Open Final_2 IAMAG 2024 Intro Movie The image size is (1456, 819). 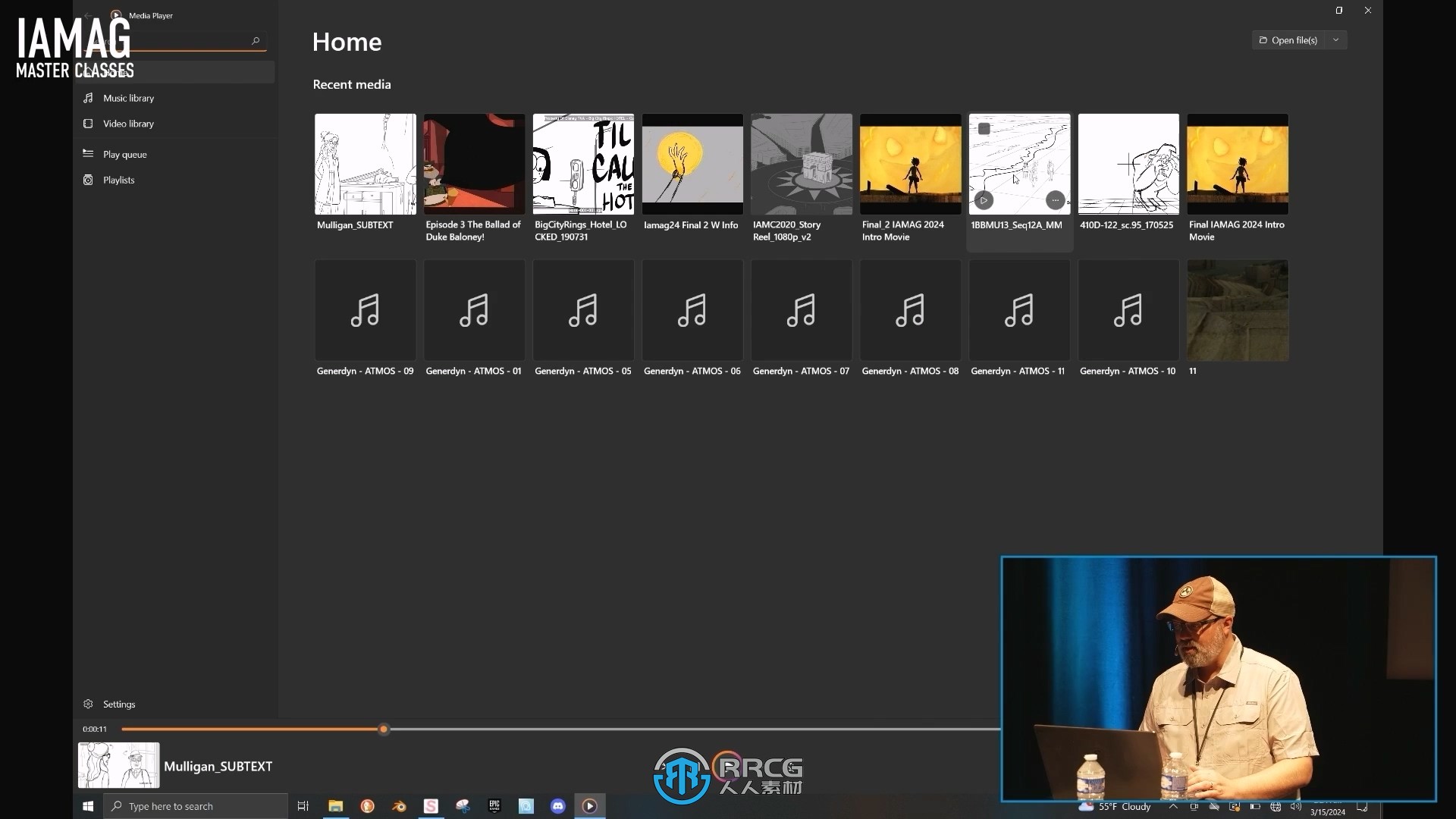click(x=911, y=164)
